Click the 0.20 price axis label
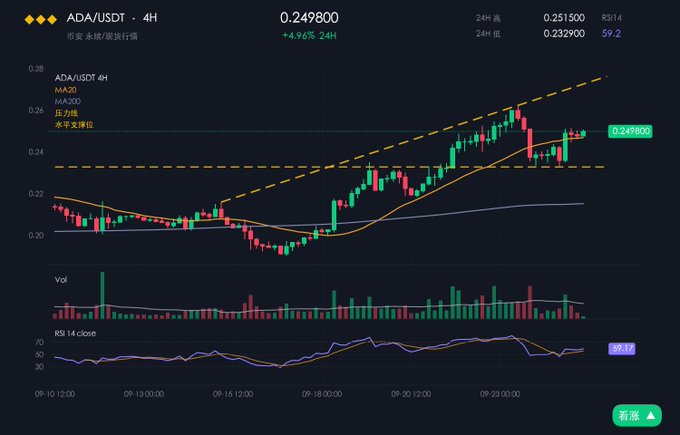 36,235
